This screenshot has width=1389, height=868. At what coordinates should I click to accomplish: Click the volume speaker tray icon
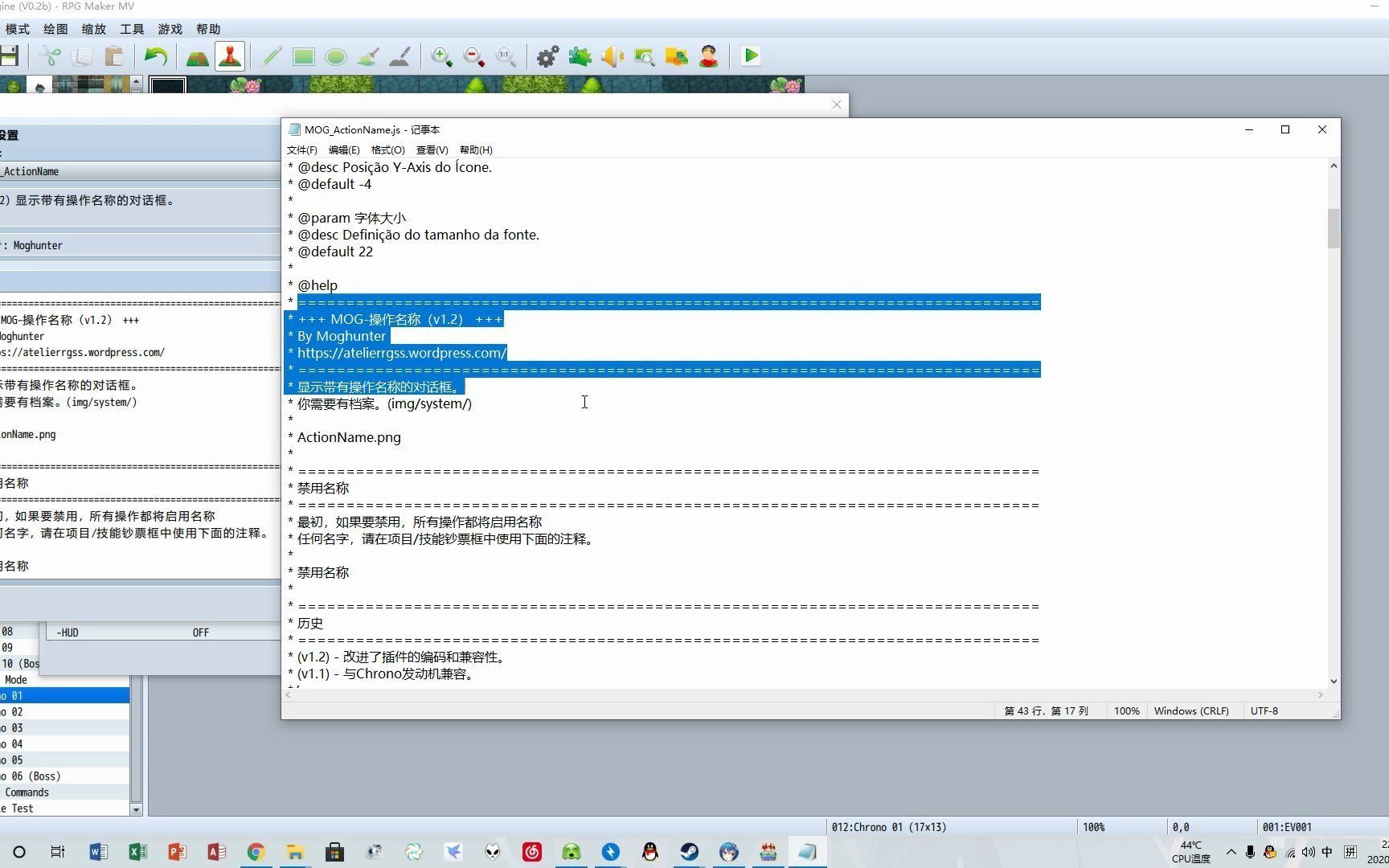coord(1309,852)
